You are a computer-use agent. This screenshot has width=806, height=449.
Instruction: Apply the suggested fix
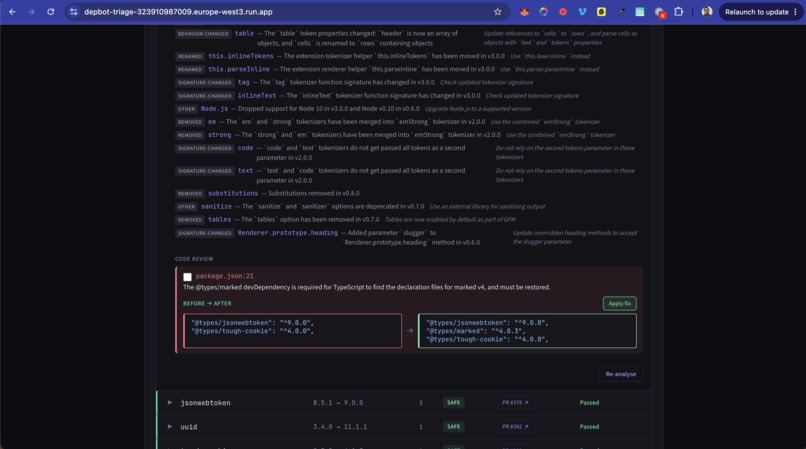pyautogui.click(x=619, y=303)
